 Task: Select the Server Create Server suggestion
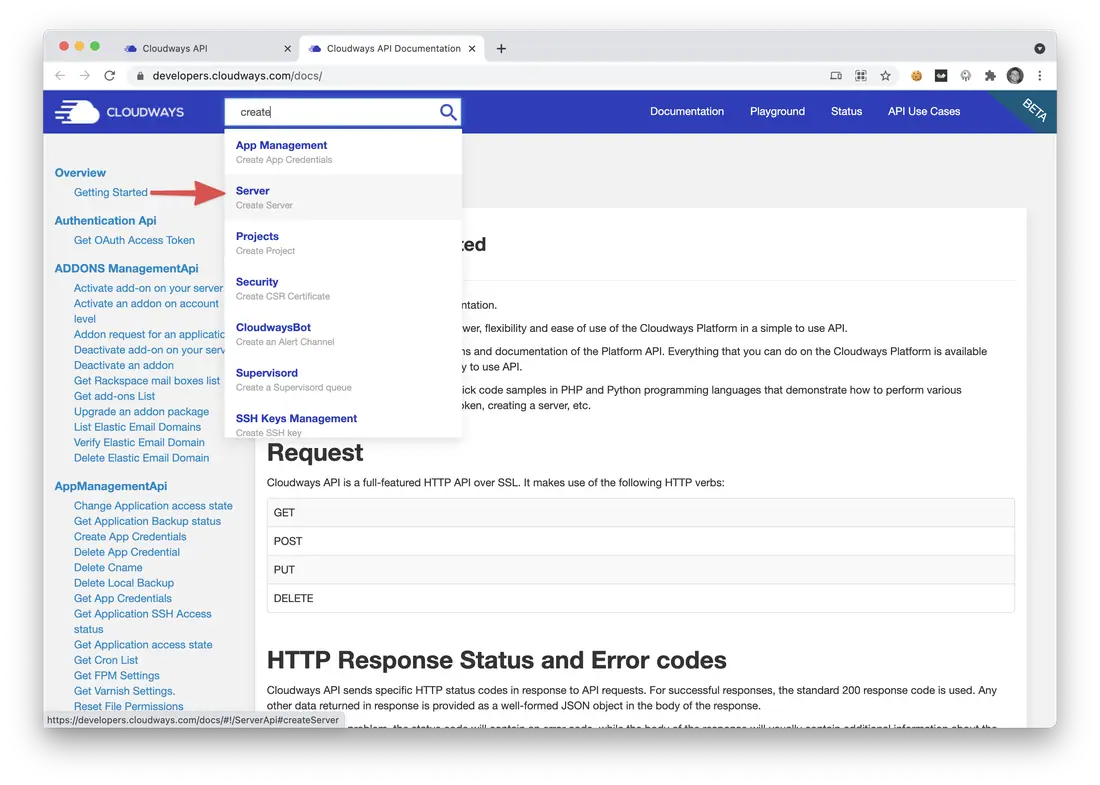pyautogui.click(x=343, y=197)
